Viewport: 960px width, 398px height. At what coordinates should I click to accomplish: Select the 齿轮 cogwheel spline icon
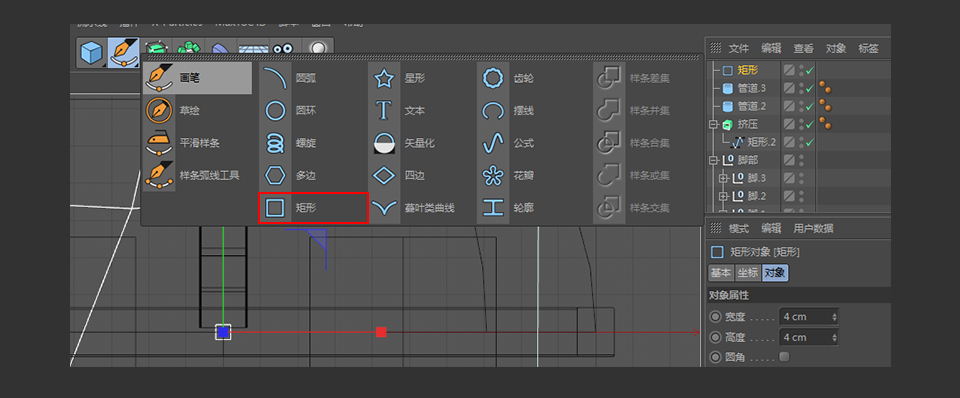click(493, 78)
